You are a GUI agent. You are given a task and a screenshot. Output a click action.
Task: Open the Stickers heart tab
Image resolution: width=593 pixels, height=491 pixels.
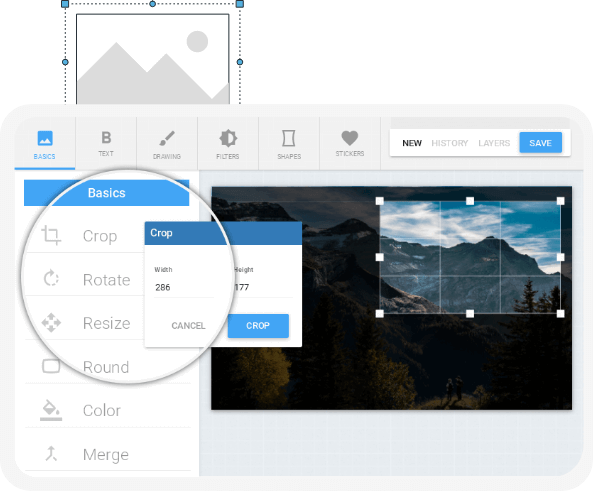[350, 144]
